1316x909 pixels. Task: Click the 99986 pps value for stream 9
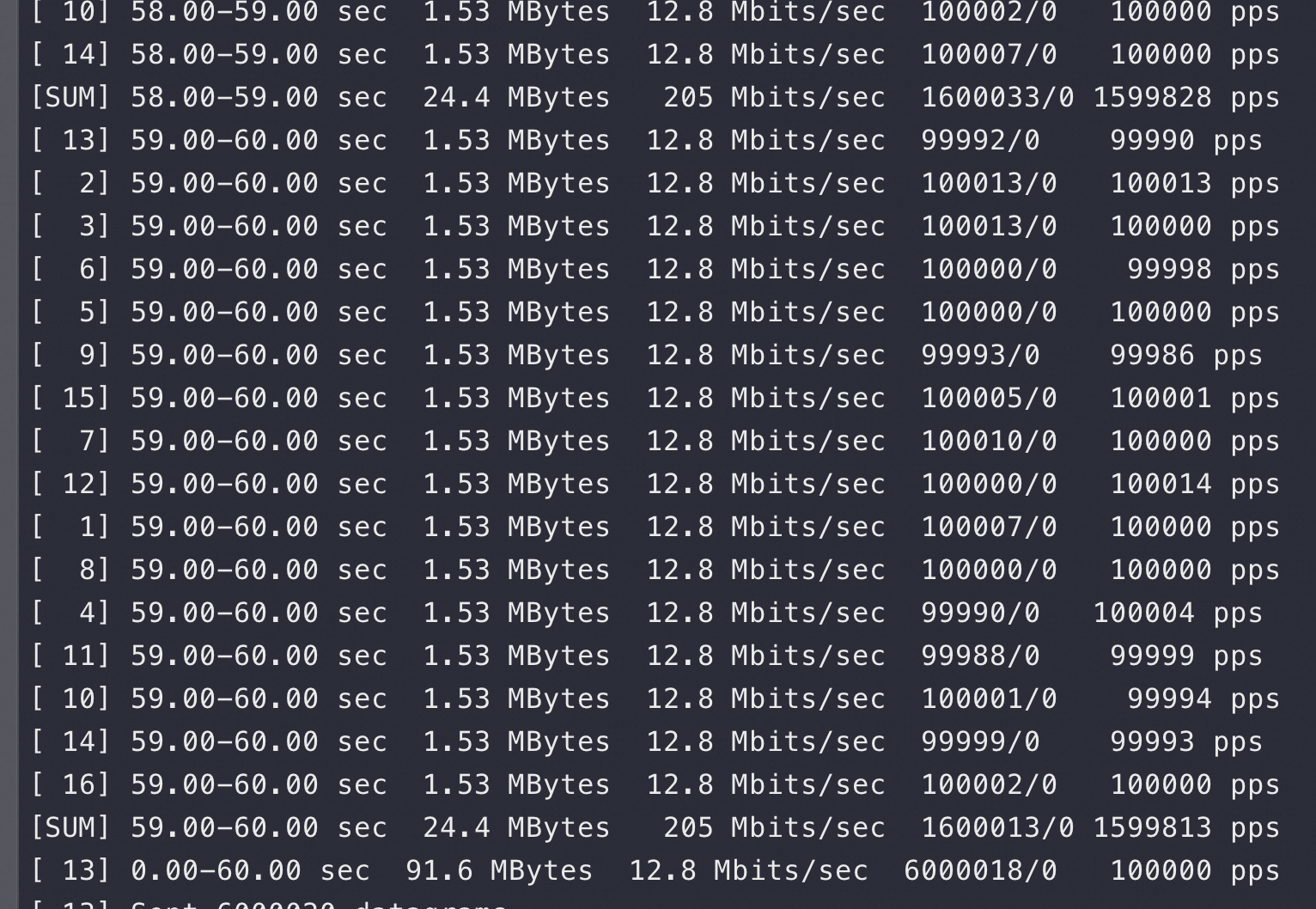1185,355
